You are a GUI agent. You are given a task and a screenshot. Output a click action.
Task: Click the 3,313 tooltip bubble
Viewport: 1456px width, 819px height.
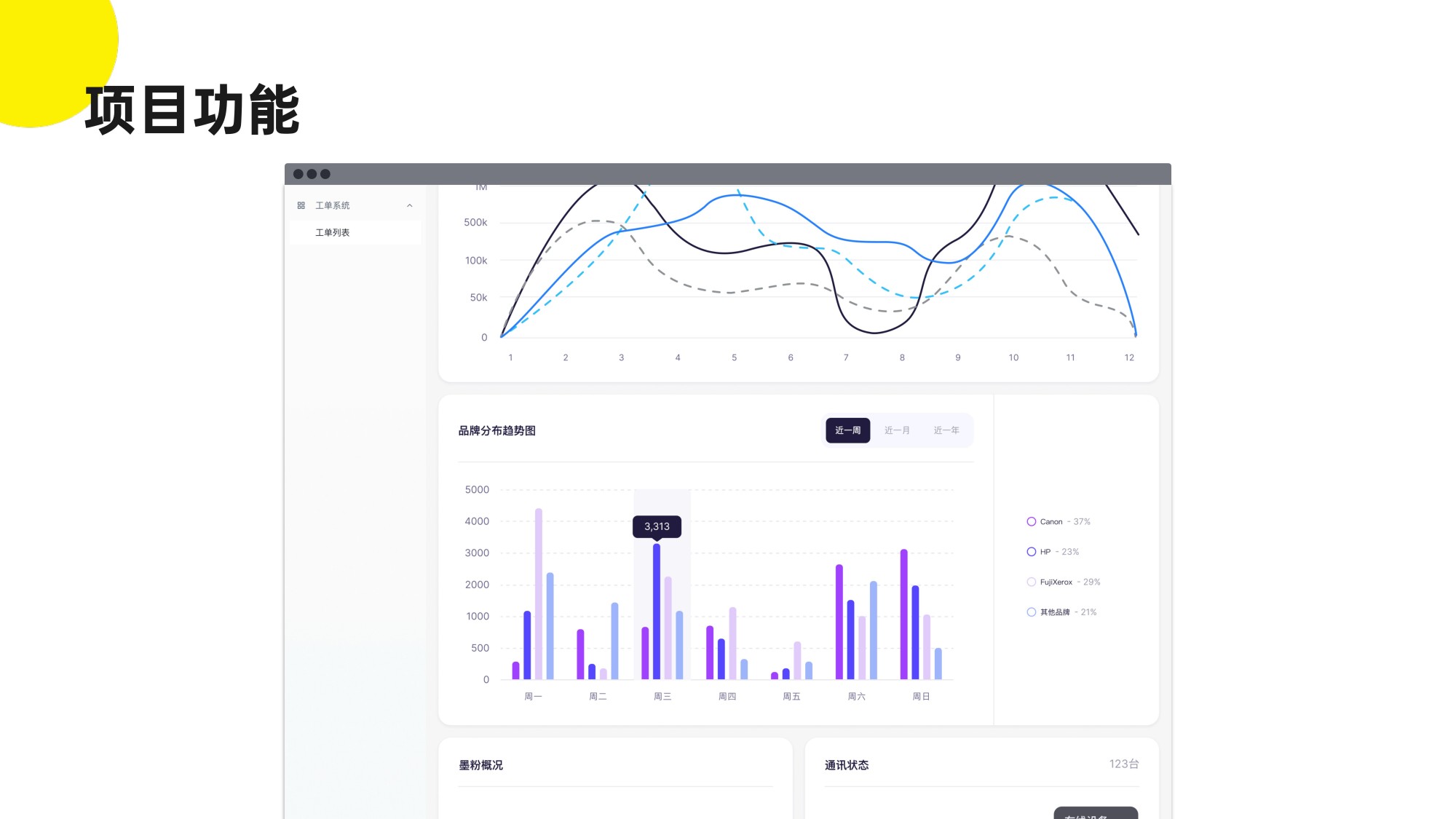coord(657,526)
